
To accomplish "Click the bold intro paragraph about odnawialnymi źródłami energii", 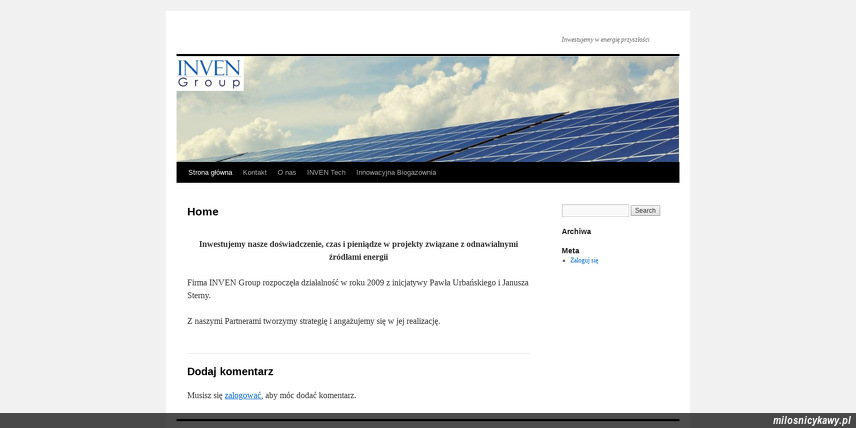I will (358, 250).
